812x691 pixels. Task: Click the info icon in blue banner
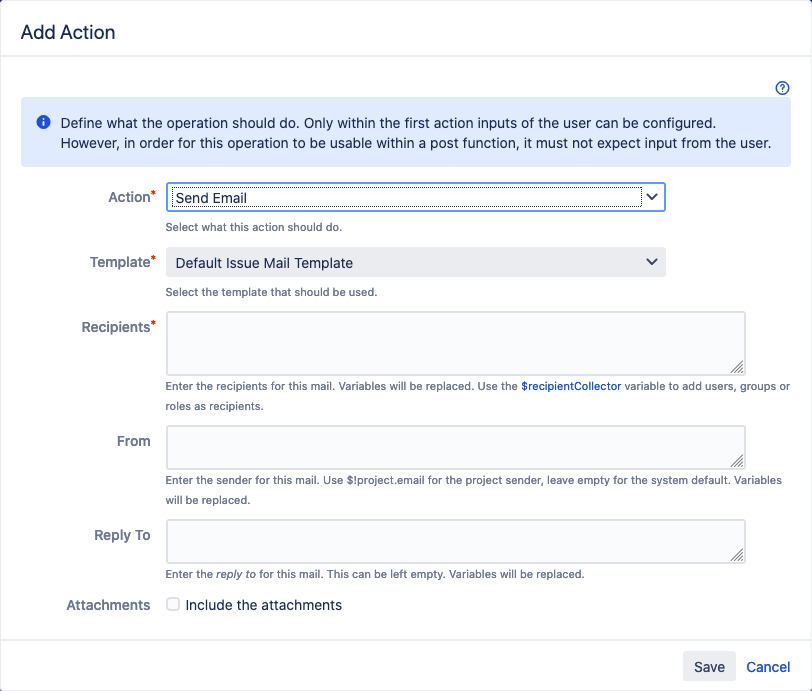click(x=43, y=123)
